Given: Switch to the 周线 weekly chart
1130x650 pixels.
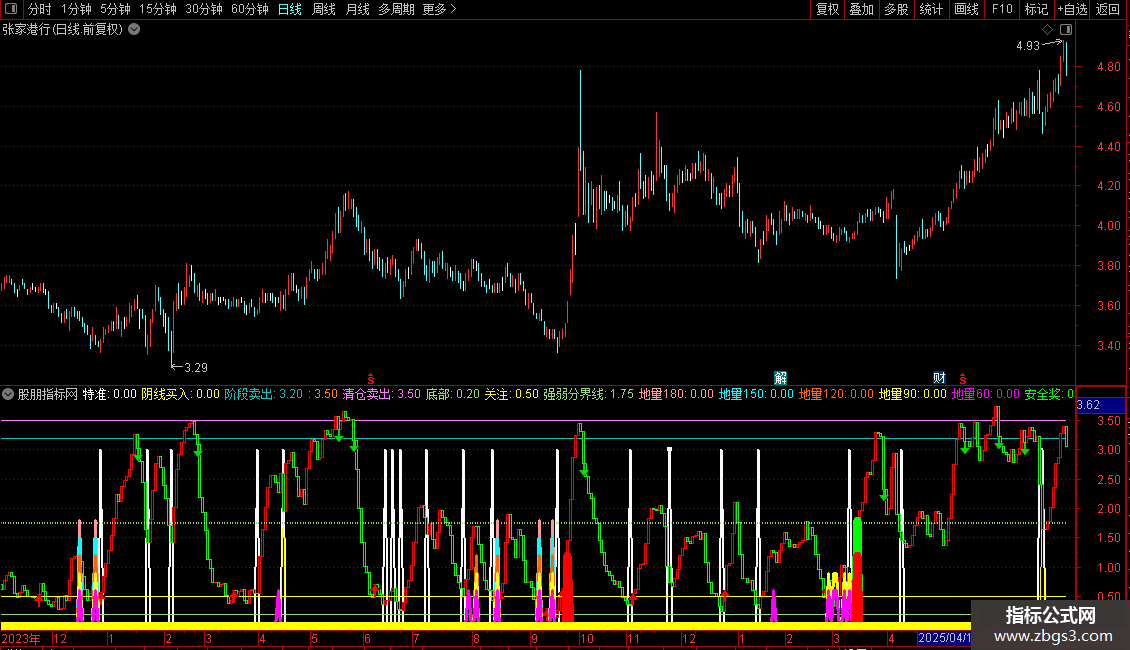Looking at the screenshot, I should (324, 9).
